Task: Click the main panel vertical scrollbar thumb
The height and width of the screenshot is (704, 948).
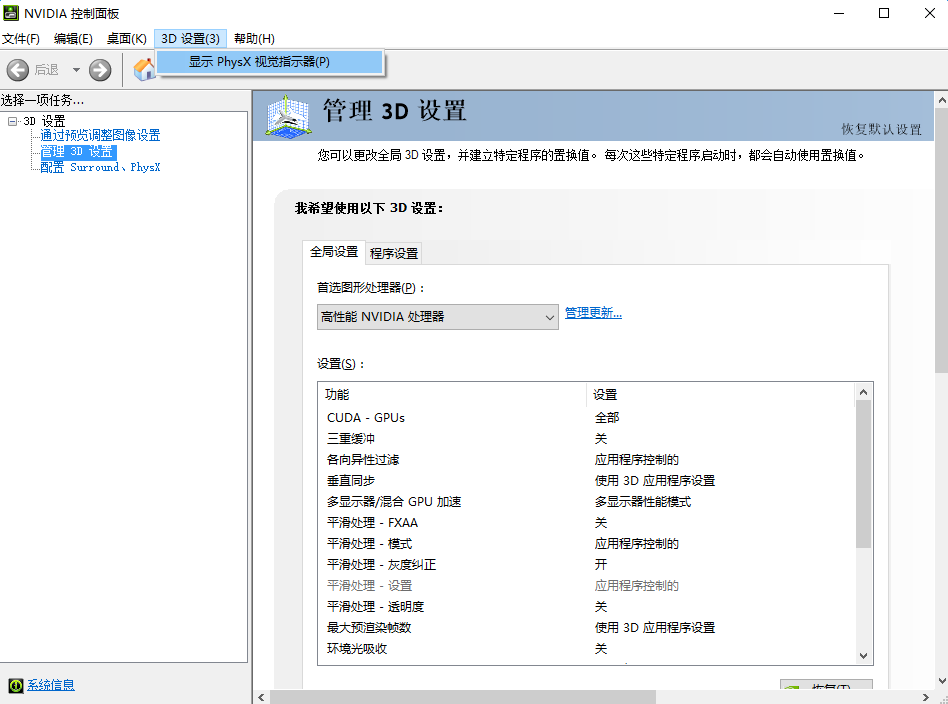Action: pos(942,241)
